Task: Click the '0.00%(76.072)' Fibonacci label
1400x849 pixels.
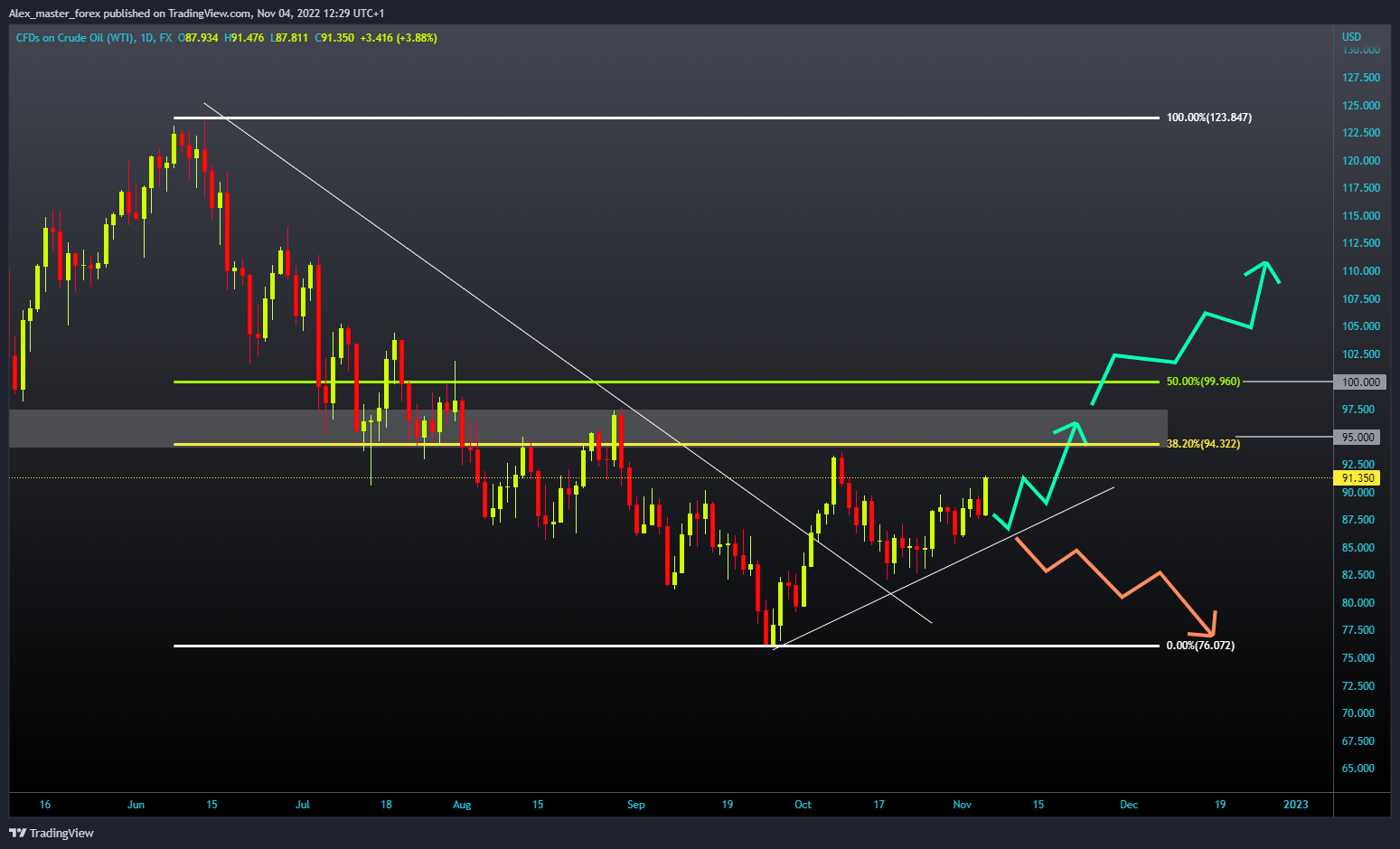Action: tap(1200, 646)
